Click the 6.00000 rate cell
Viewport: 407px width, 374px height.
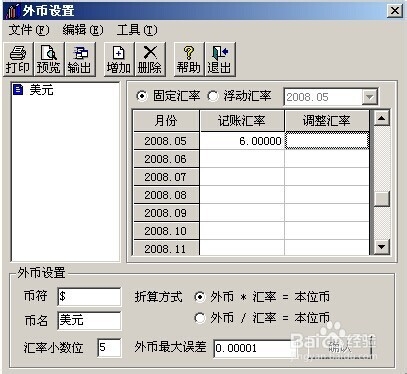click(x=242, y=141)
